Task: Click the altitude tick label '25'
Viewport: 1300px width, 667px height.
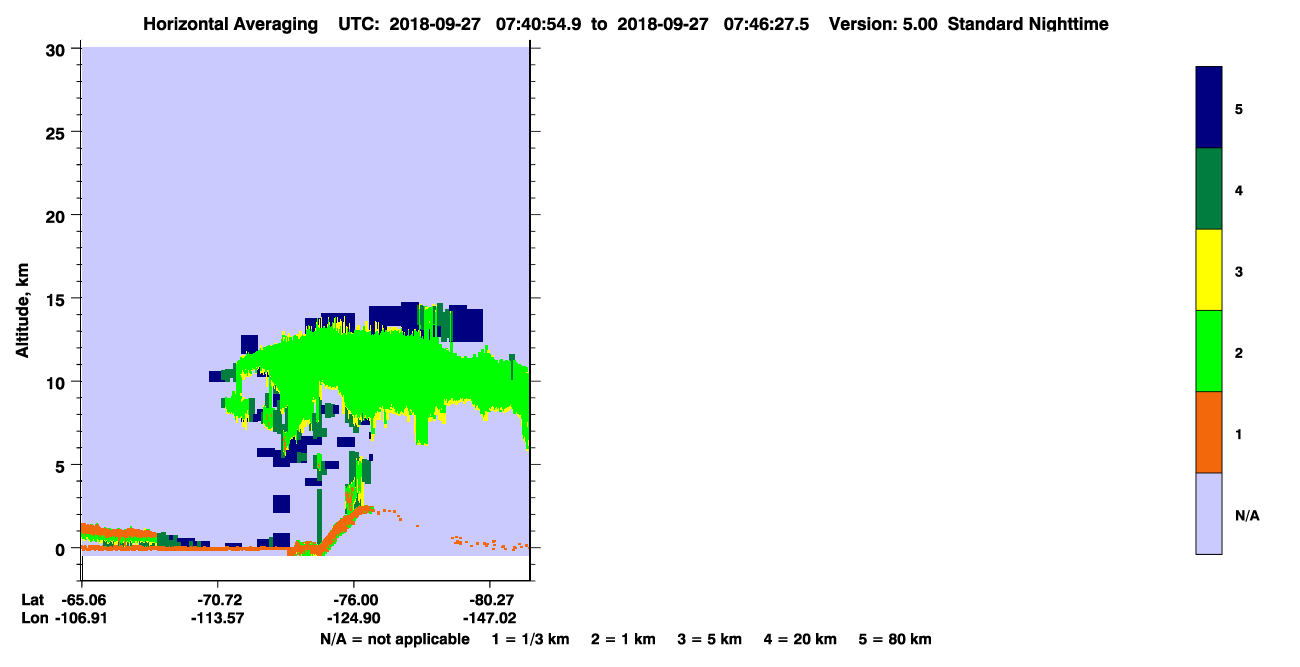Action: [58, 132]
